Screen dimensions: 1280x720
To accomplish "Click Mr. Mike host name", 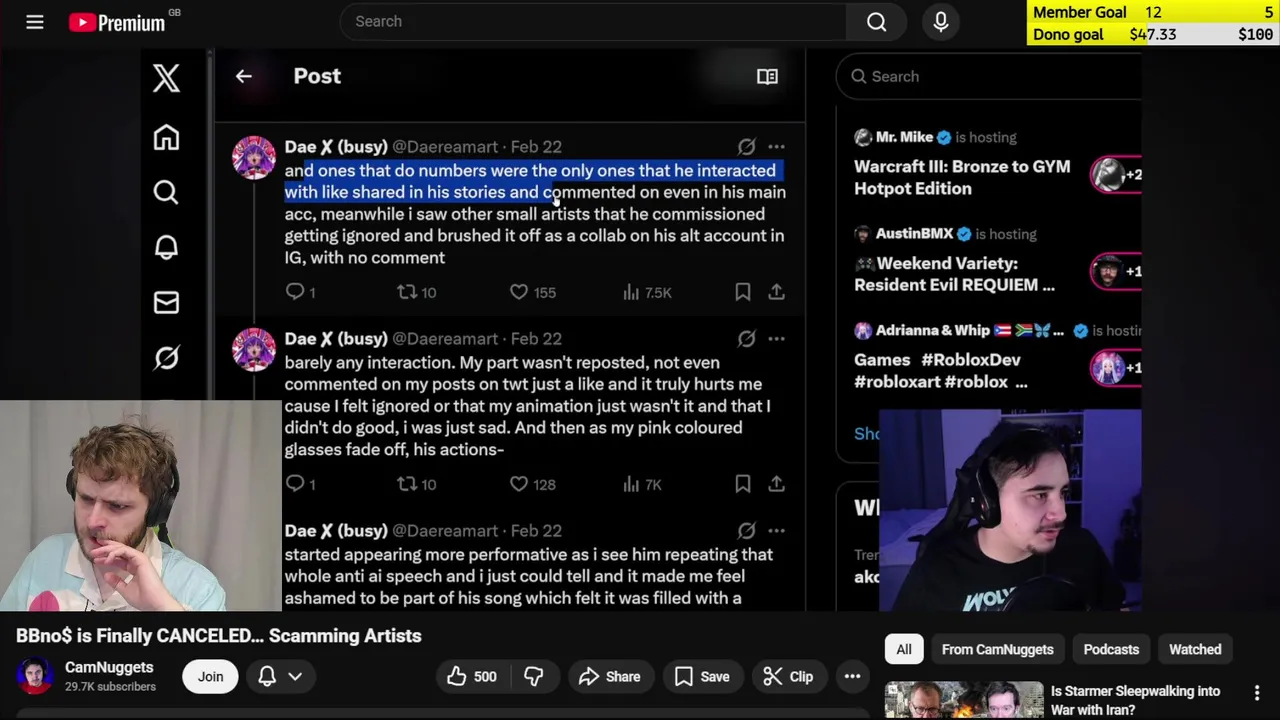I will pos(904,137).
